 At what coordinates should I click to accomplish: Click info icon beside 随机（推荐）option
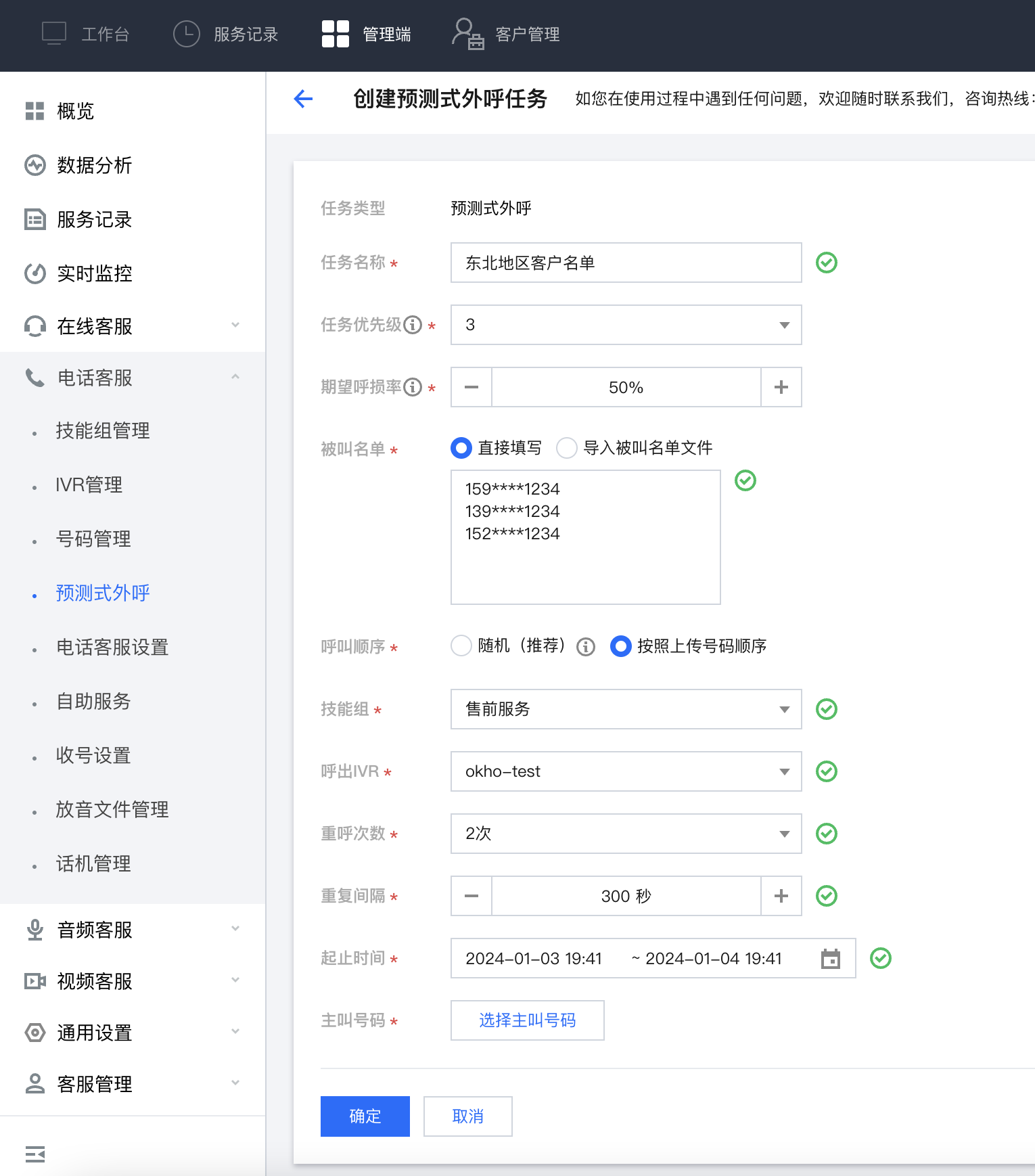coord(586,647)
